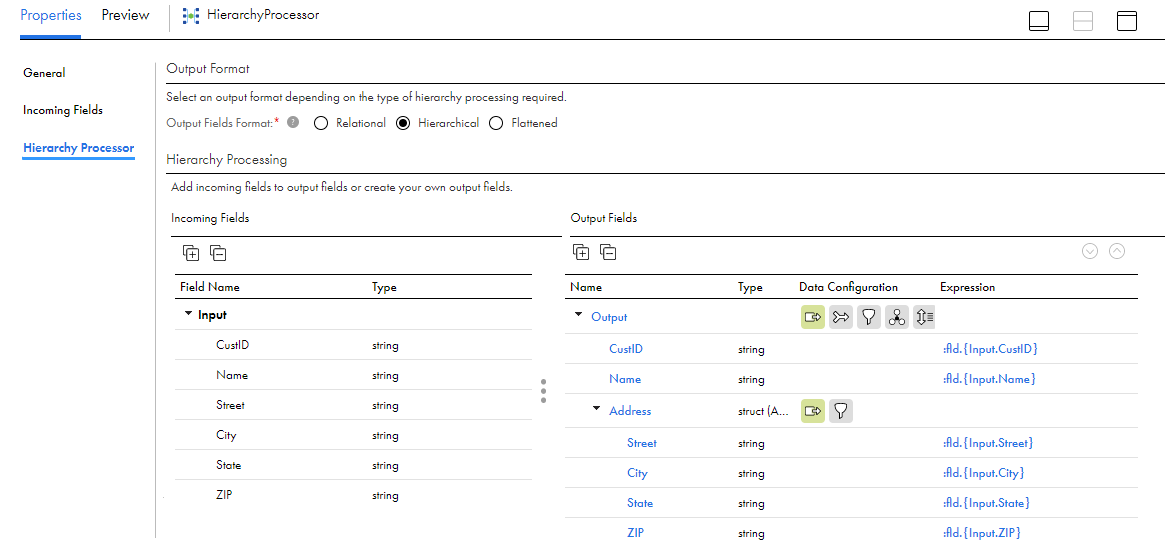Image resolution: width=1165 pixels, height=555 pixels.
Task: Open the General section
Action: click(x=44, y=73)
